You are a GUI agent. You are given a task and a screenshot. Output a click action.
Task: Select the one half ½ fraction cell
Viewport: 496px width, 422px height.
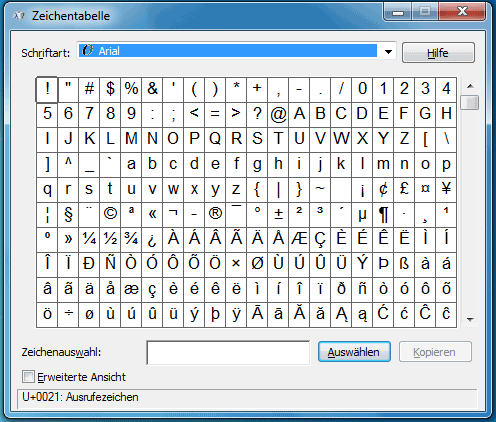[x=110, y=240]
